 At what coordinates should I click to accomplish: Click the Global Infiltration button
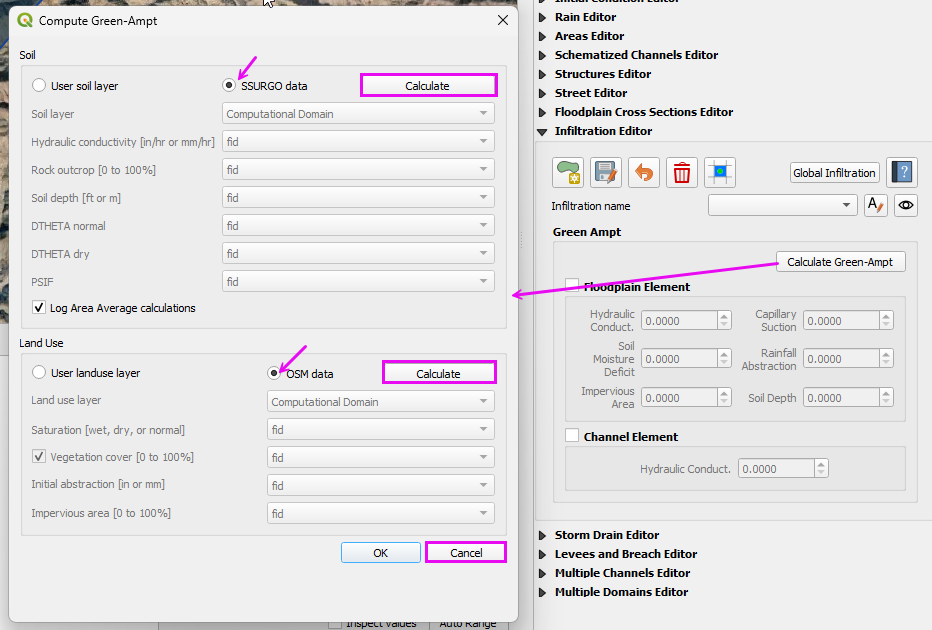834,173
